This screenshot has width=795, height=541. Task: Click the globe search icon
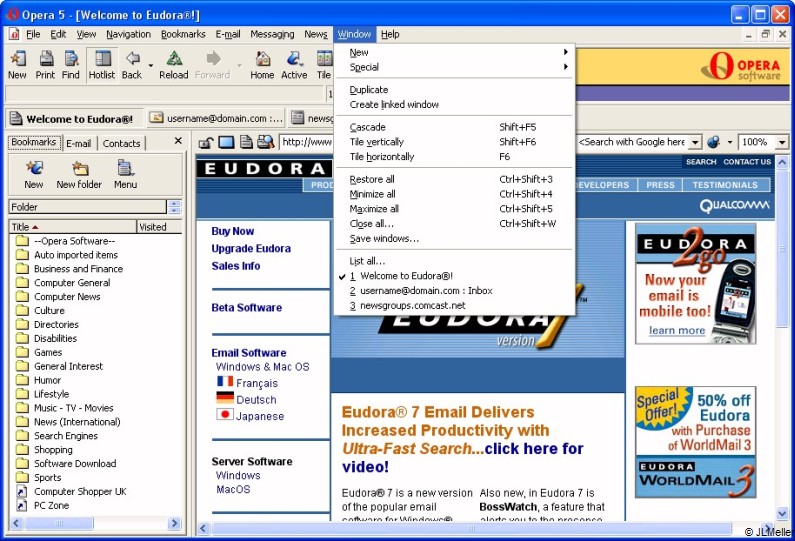pyautogui.click(x=714, y=142)
